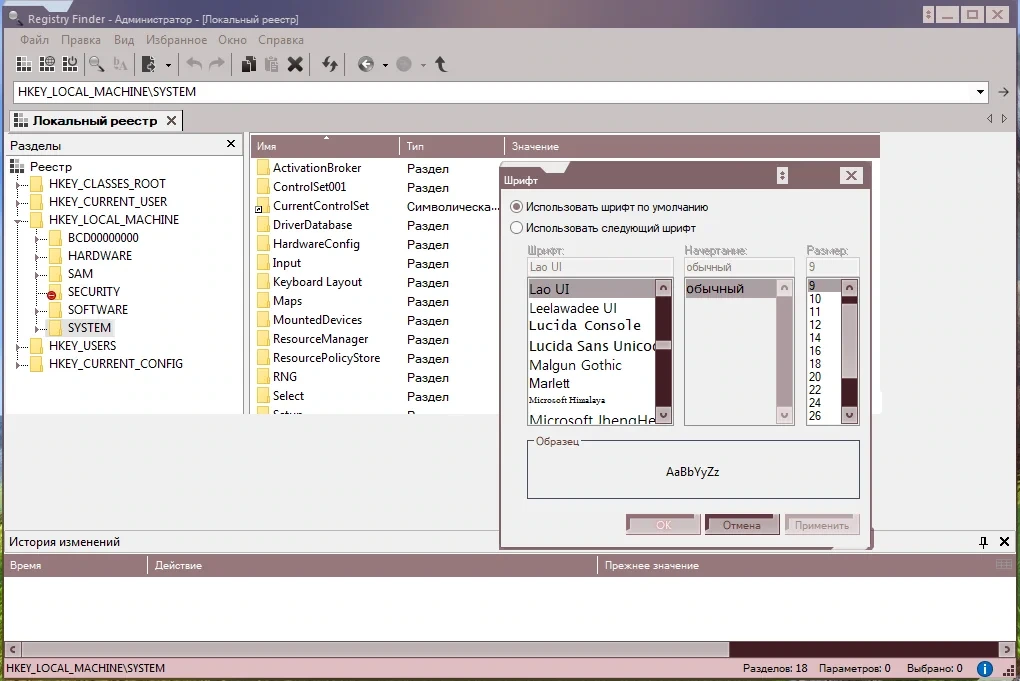Select the MountedDevices row
Image resolution: width=1020 pixels, height=681 pixels.
317,320
